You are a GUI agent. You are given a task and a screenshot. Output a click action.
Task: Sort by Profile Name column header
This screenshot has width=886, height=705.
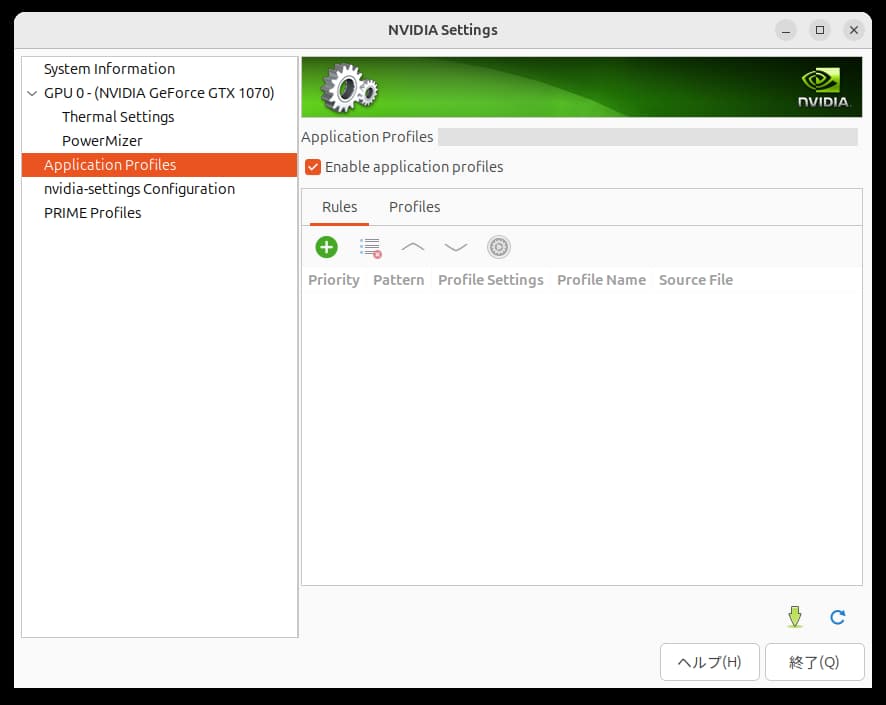pos(601,280)
